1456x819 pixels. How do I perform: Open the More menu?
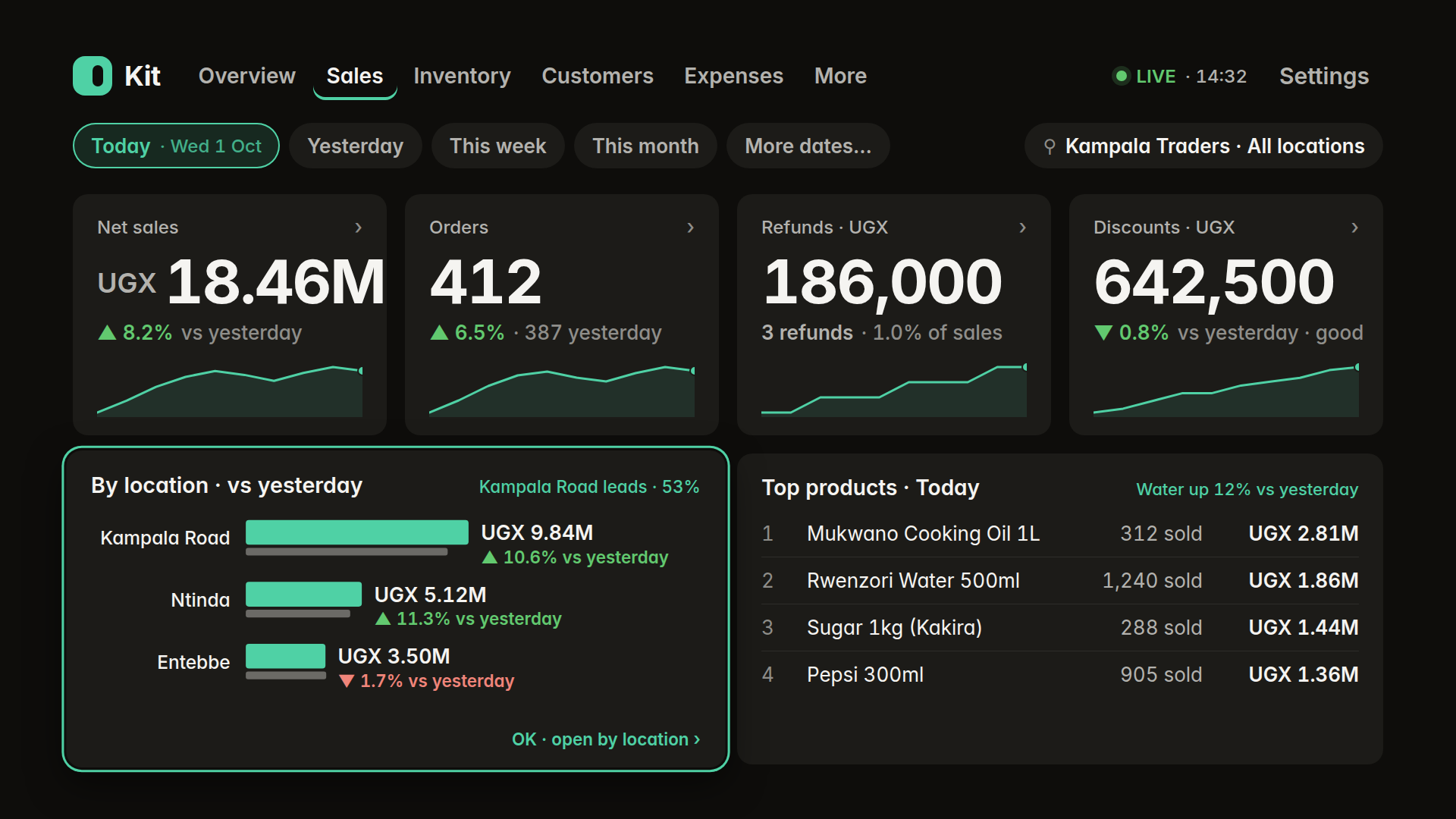pyautogui.click(x=840, y=76)
